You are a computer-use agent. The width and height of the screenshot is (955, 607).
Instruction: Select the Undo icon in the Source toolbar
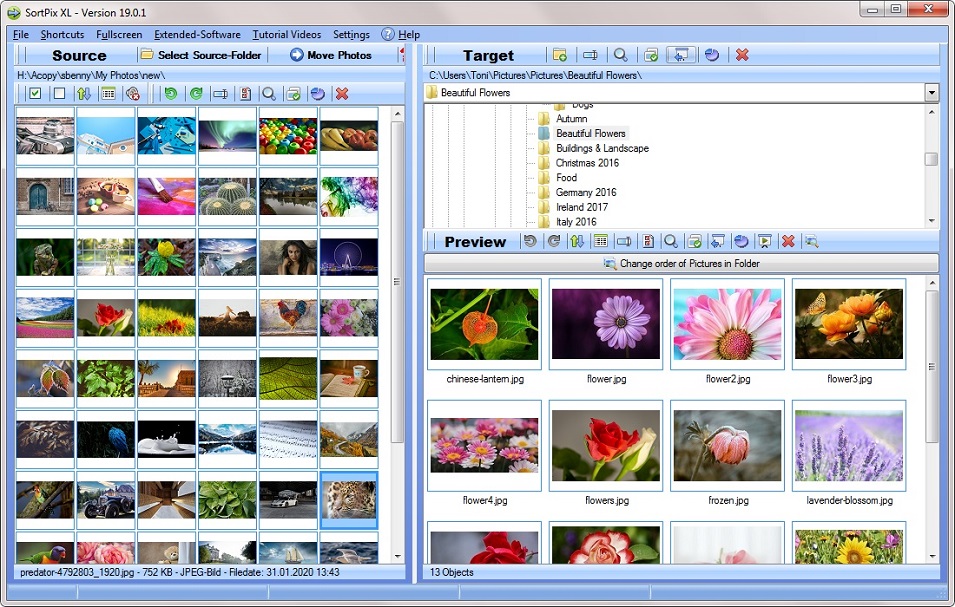pos(172,92)
